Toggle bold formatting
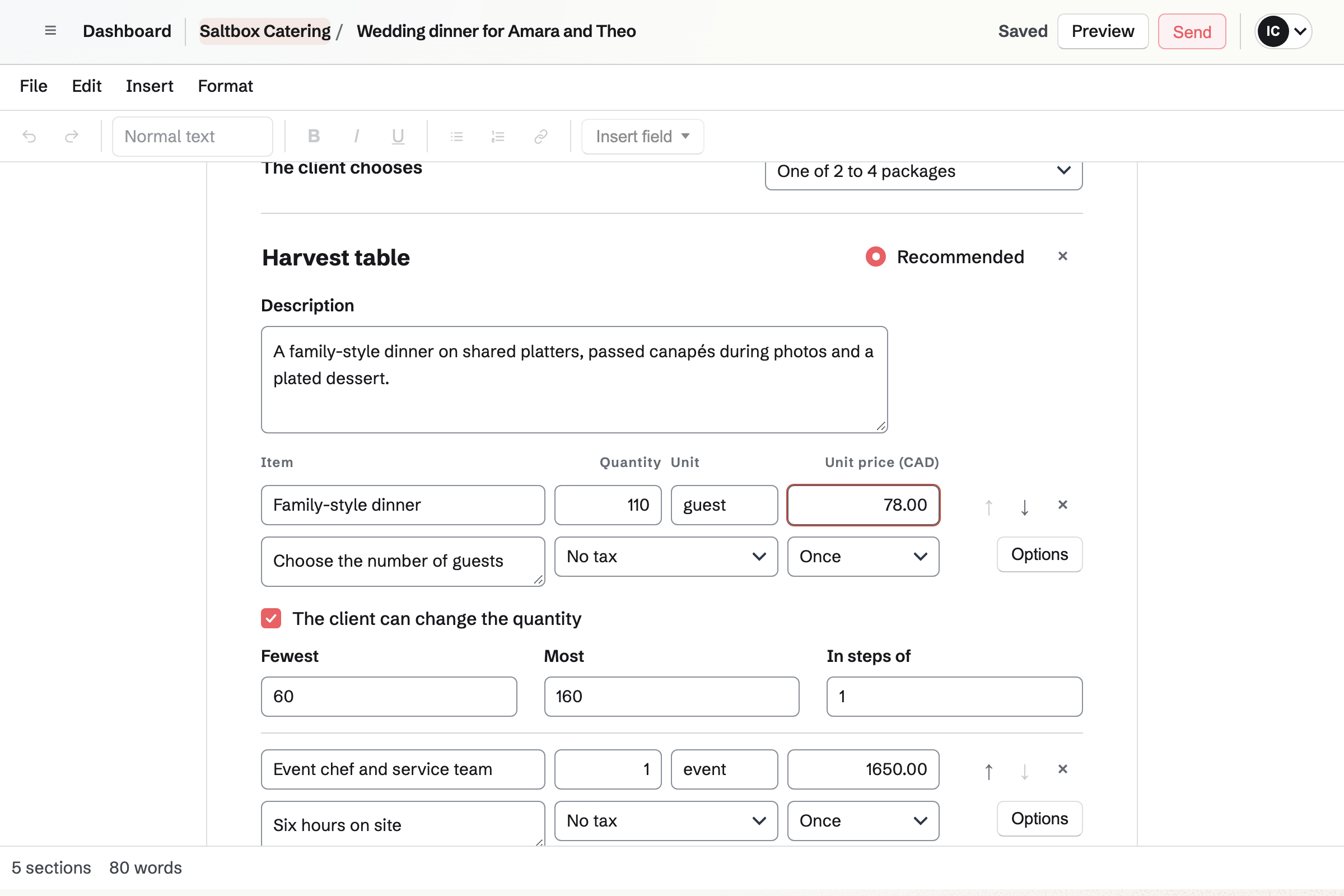 (314, 136)
